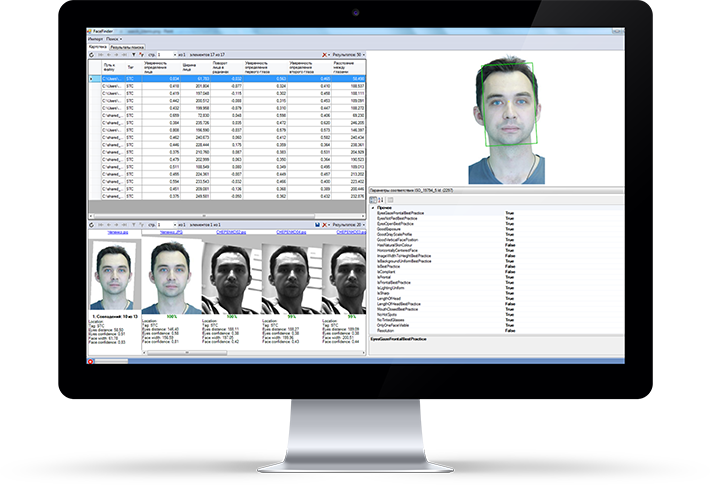Switch to the Результаты поиска tab
710x485 pixels.
[126, 46]
